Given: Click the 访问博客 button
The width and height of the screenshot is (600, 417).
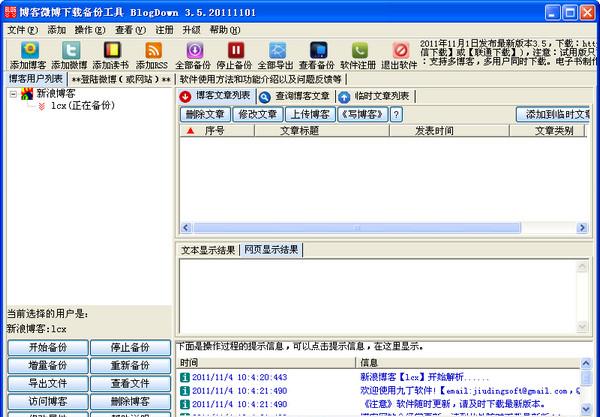Looking at the screenshot, I should pyautogui.click(x=48, y=402).
